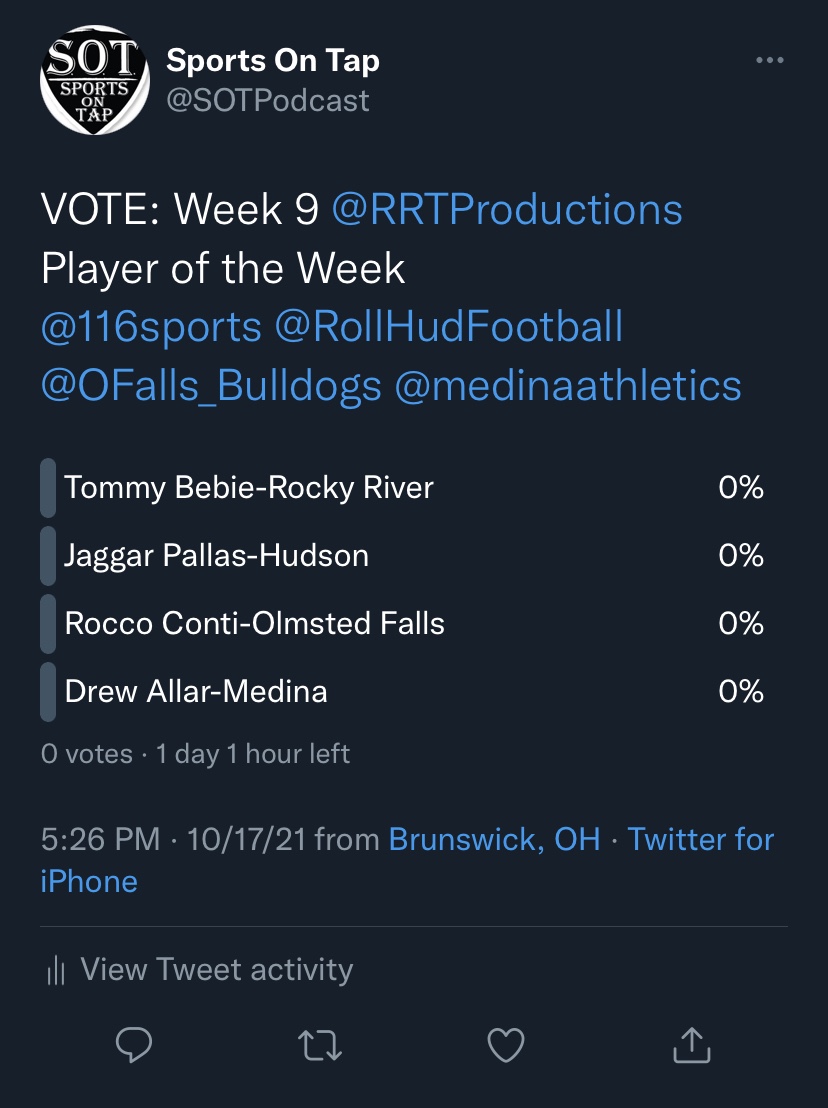Like the tweet with heart icon
Image resolution: width=828 pixels, height=1108 pixels.
click(505, 1045)
